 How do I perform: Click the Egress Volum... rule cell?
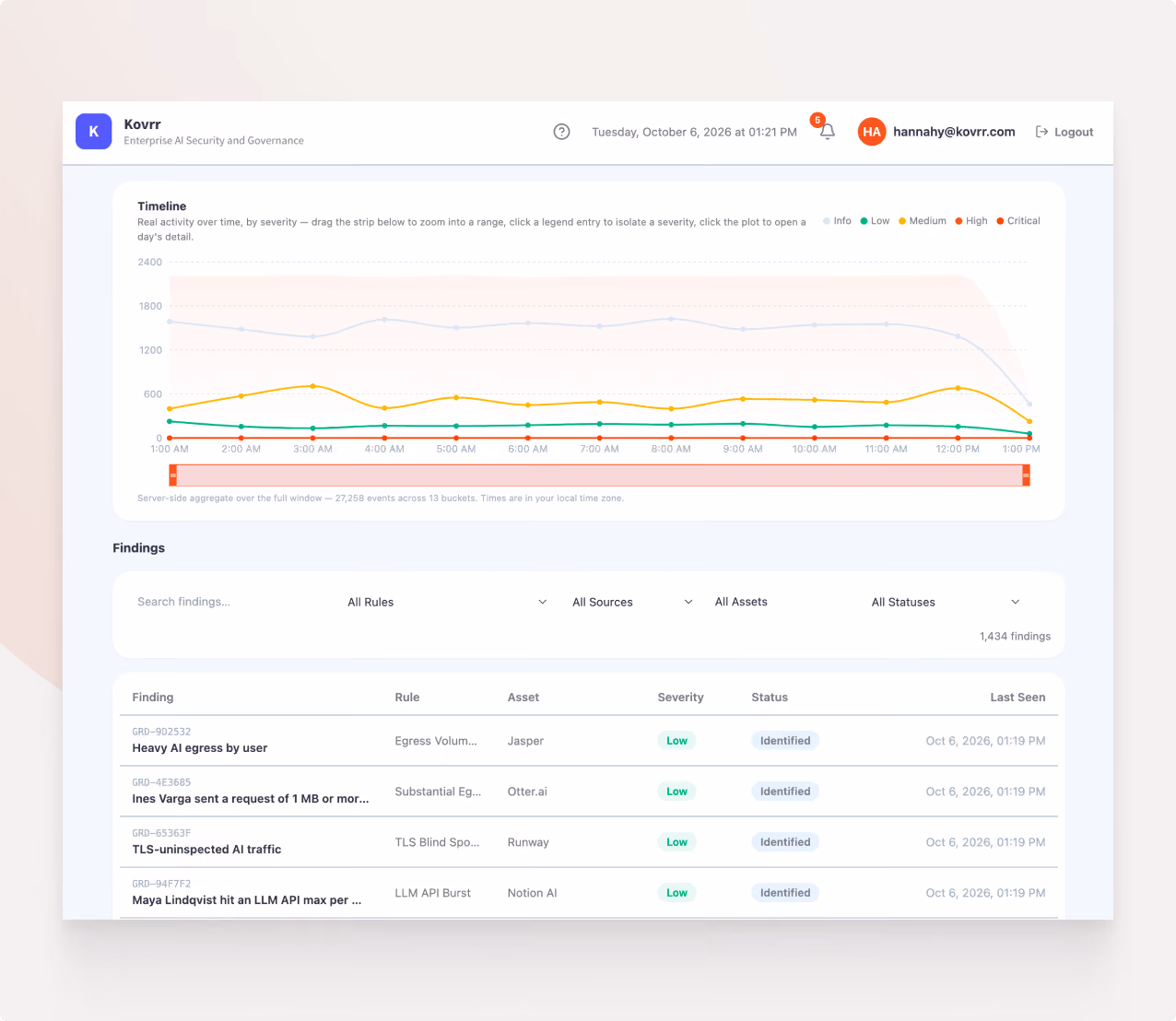pos(436,741)
